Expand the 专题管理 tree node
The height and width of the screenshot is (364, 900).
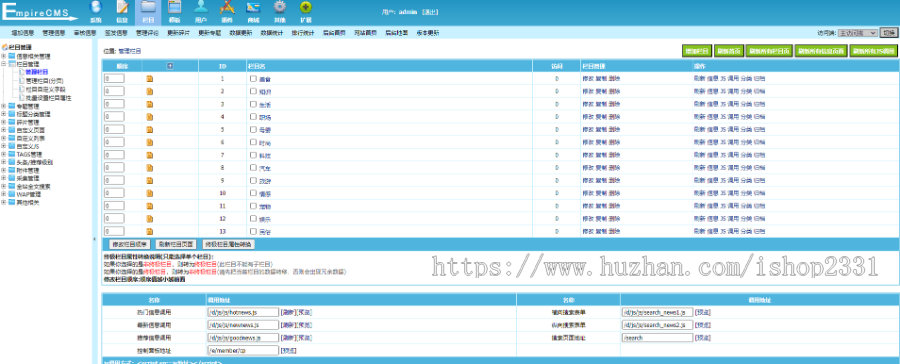tap(4, 106)
